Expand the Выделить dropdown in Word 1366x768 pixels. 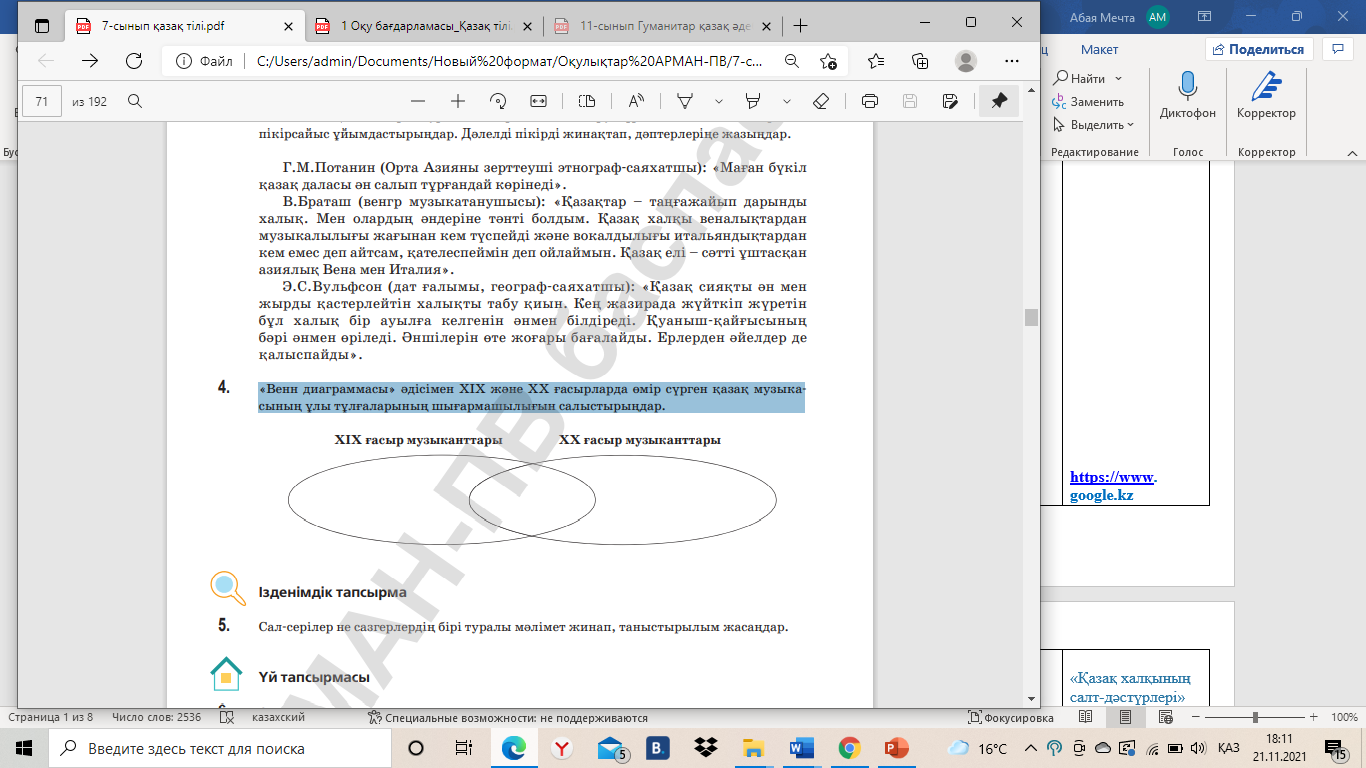(x=1130, y=125)
